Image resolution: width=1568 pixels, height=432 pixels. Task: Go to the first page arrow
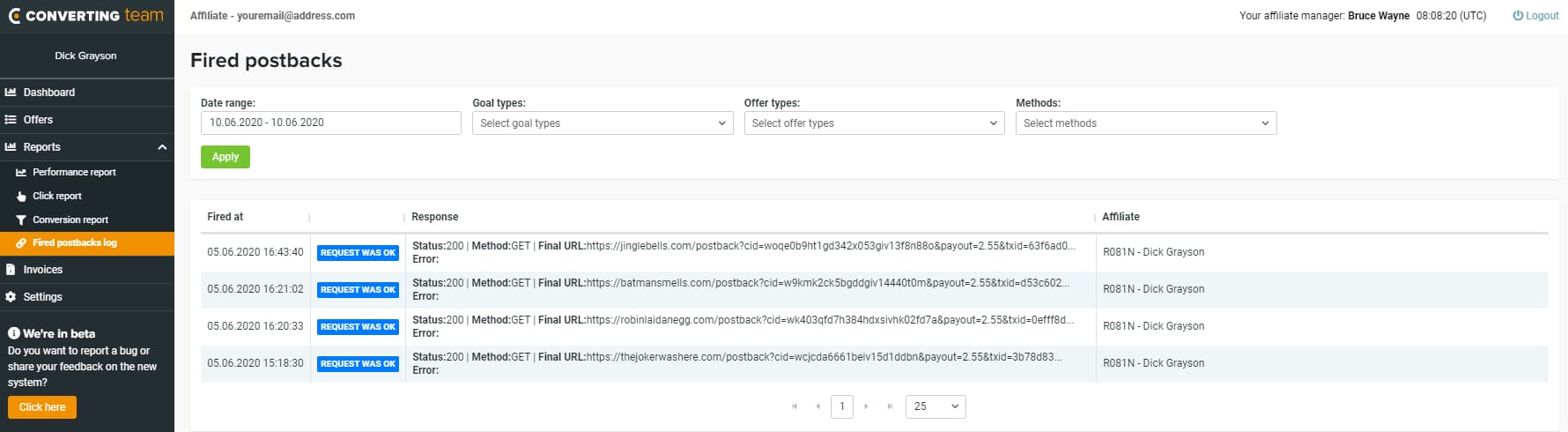(x=795, y=406)
